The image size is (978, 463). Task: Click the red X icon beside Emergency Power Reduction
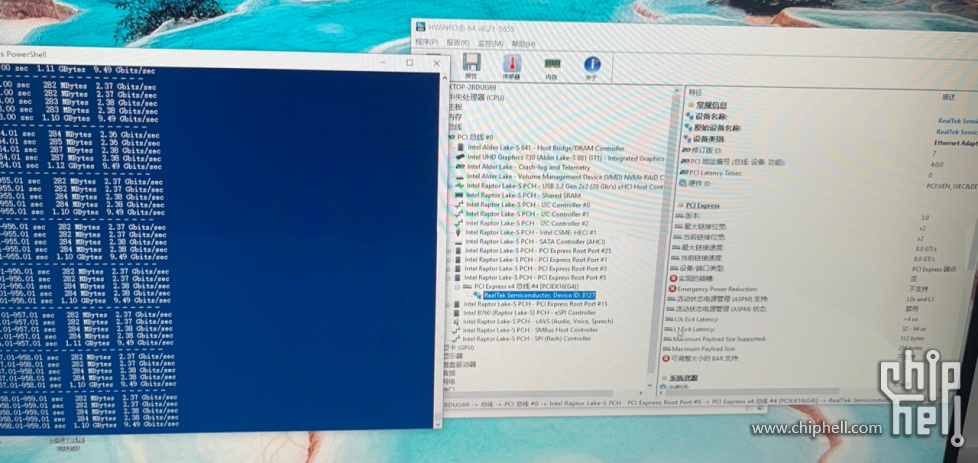coord(673,289)
